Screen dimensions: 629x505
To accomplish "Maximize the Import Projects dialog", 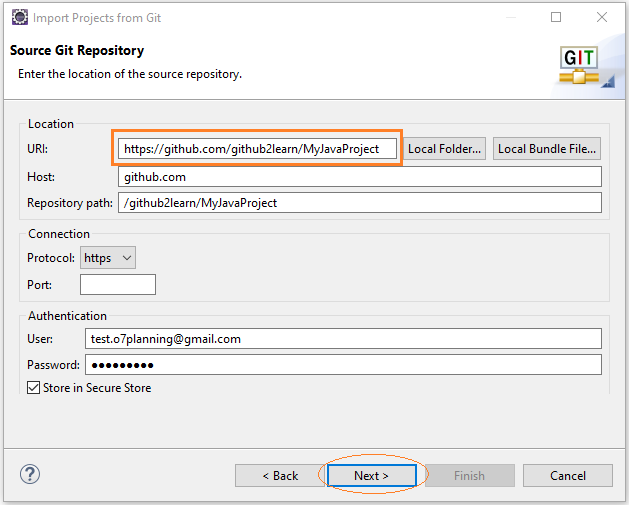I will (x=556, y=17).
